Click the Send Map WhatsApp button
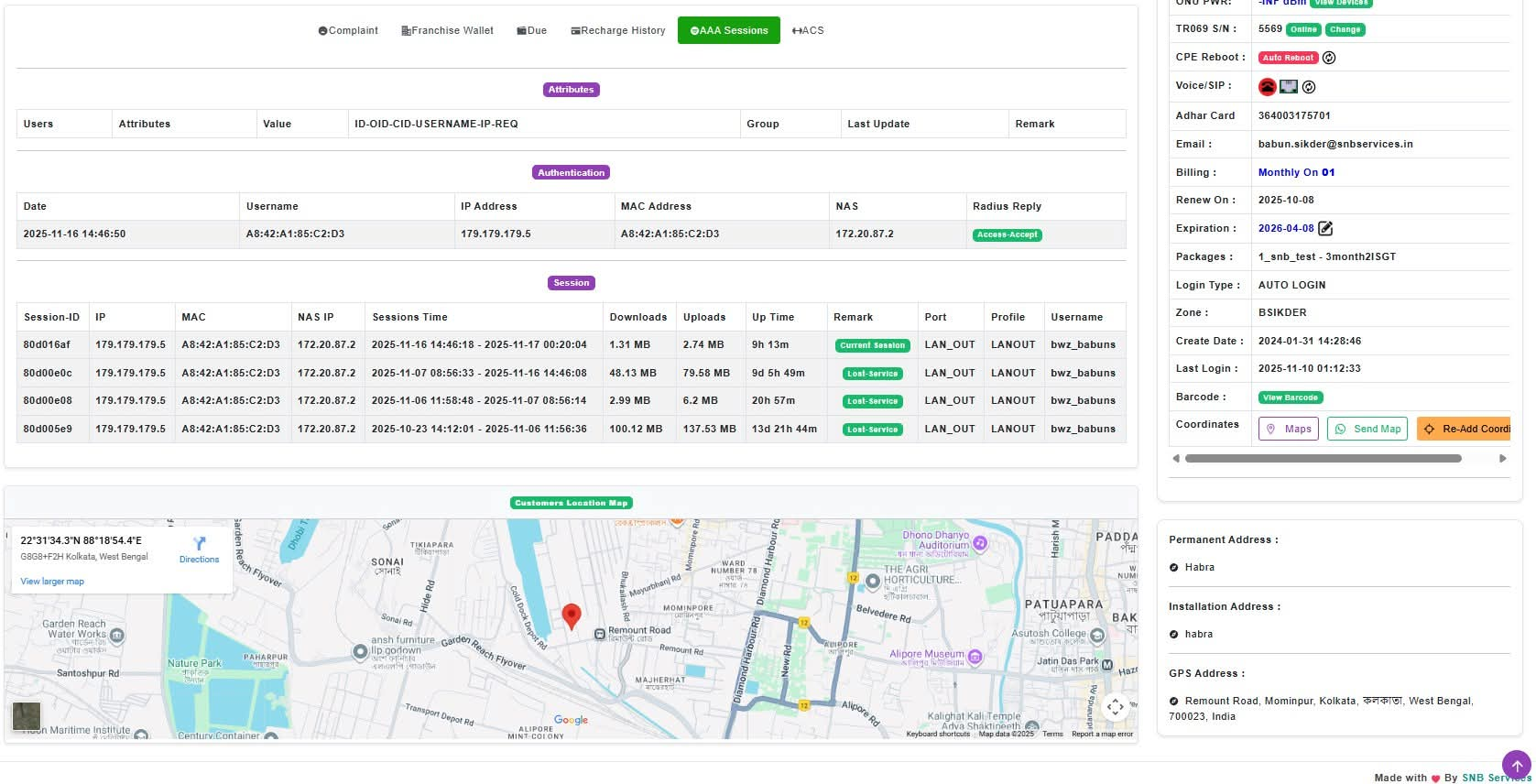Viewport: 1536px width, 784px height. tap(1368, 429)
